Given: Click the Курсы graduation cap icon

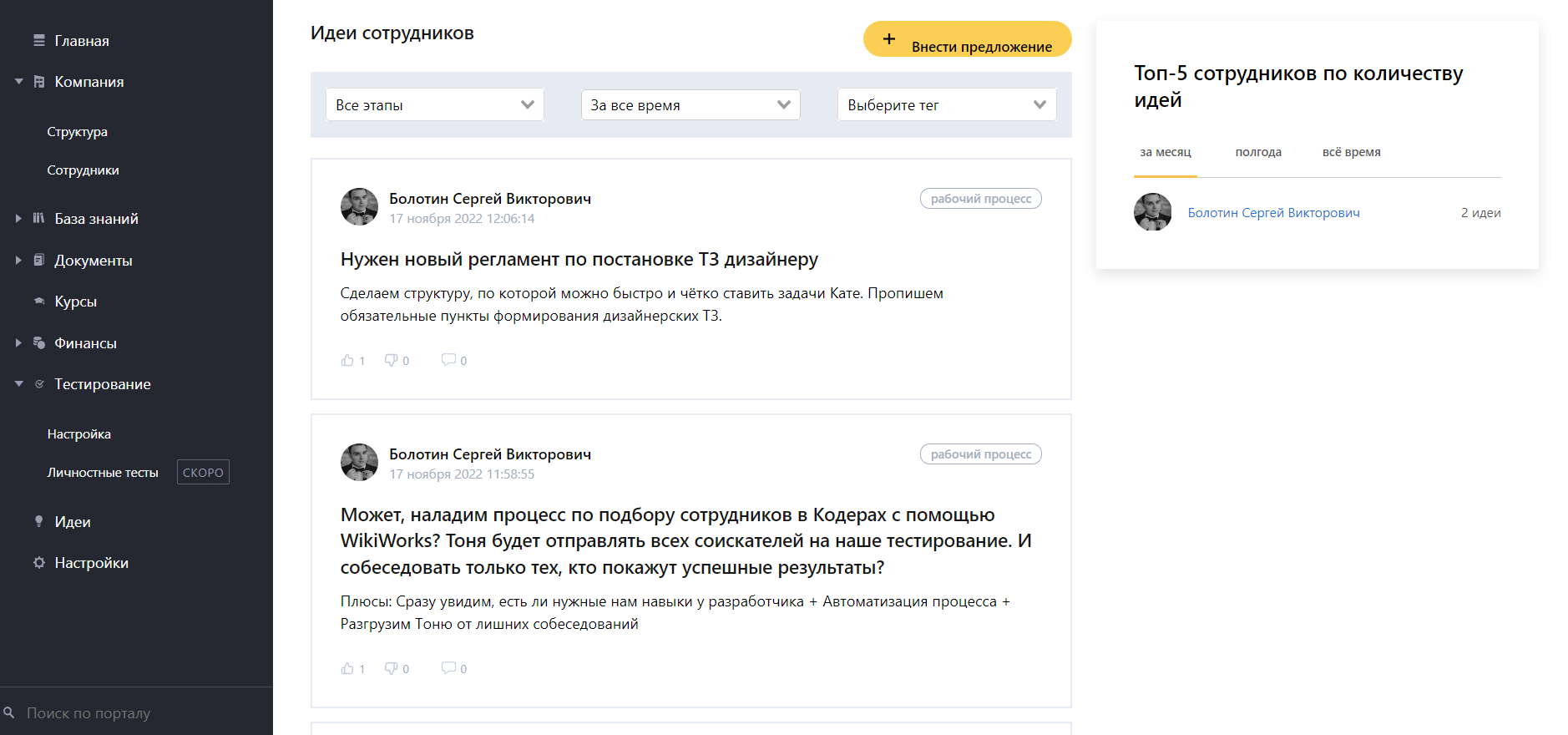Looking at the screenshot, I should [x=39, y=301].
